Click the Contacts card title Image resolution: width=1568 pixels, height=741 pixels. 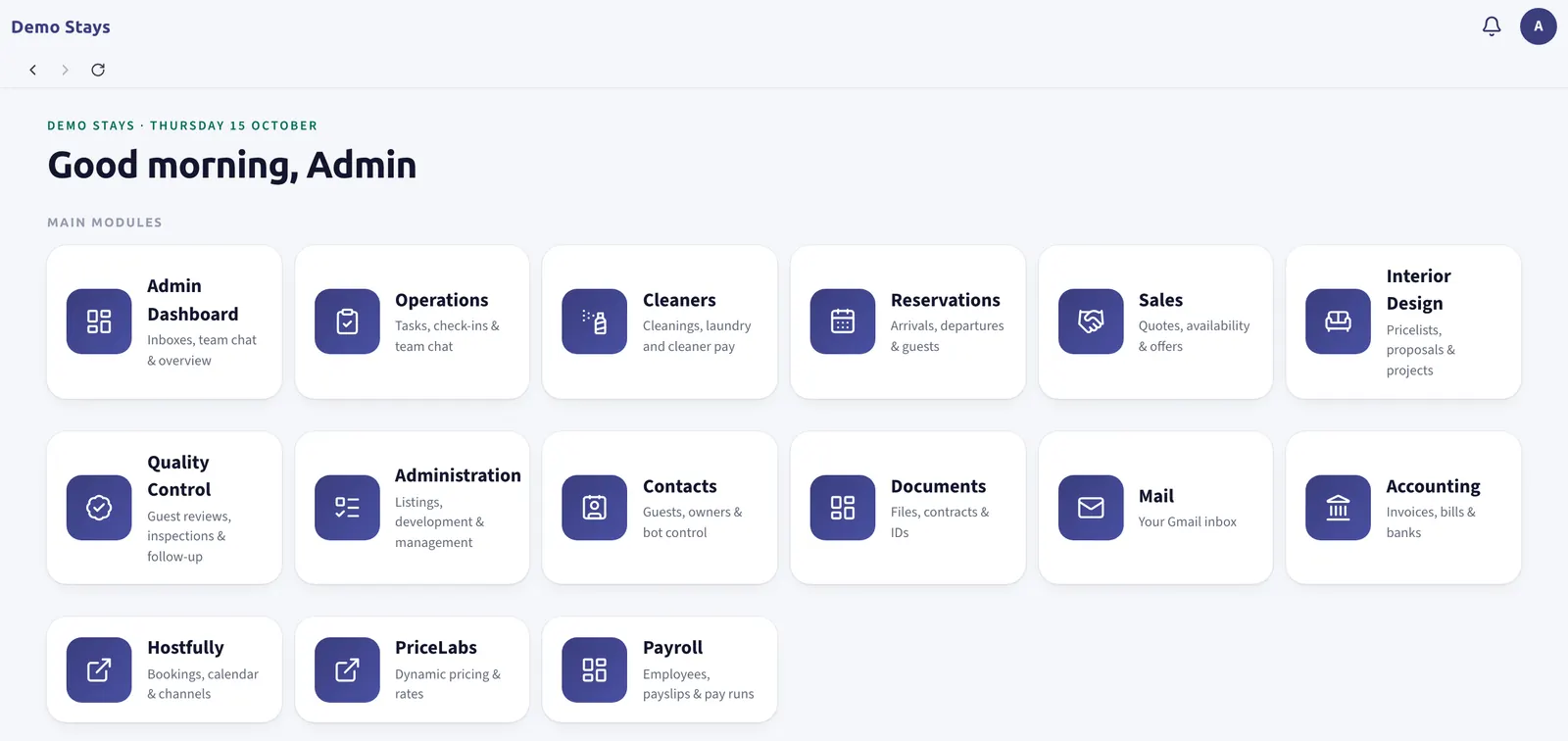pyautogui.click(x=680, y=486)
